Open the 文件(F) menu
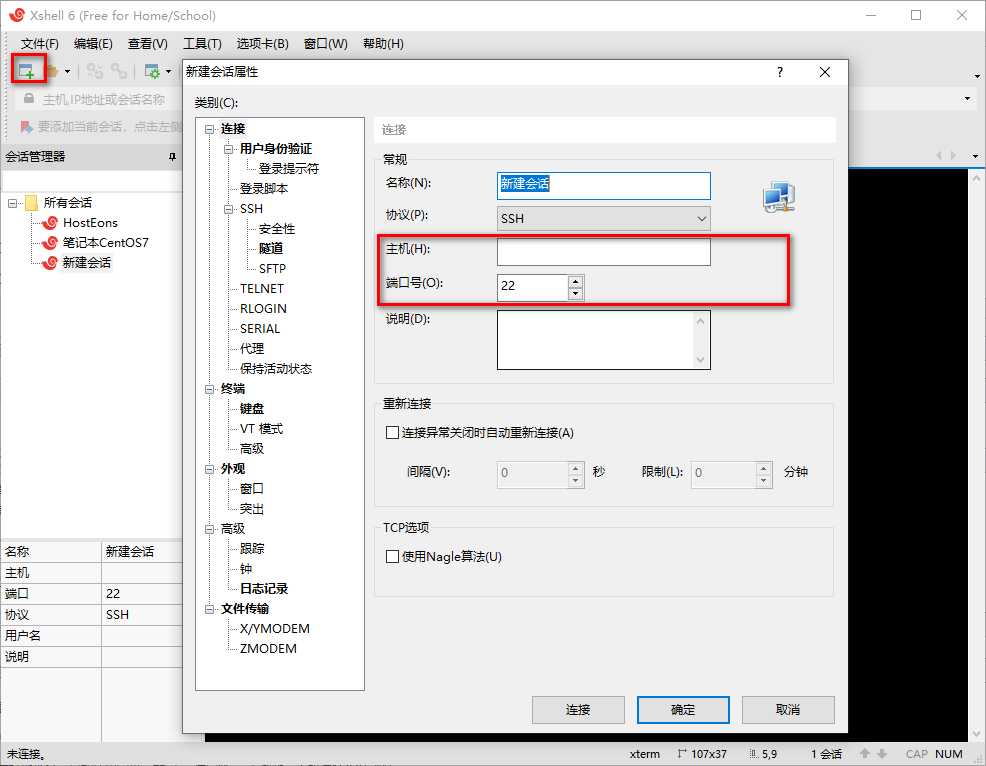Viewport: 986px width, 766px height. (40, 43)
